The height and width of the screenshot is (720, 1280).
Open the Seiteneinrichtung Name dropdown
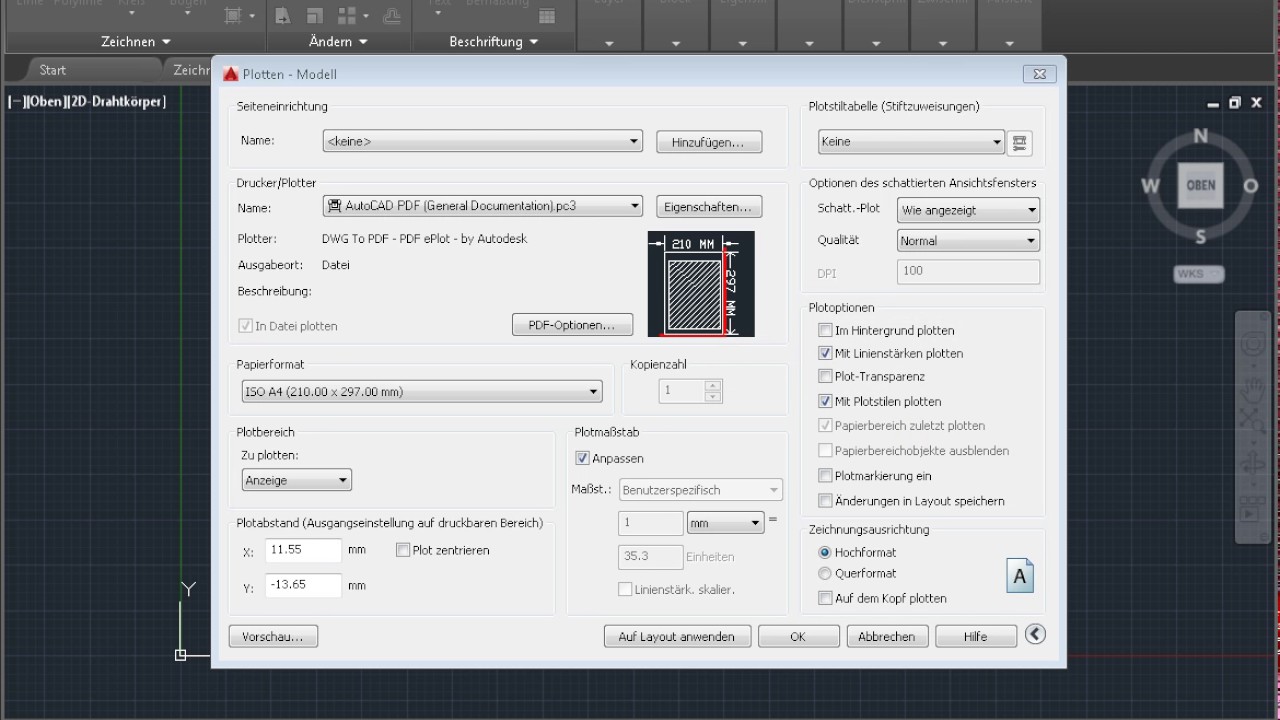482,142
